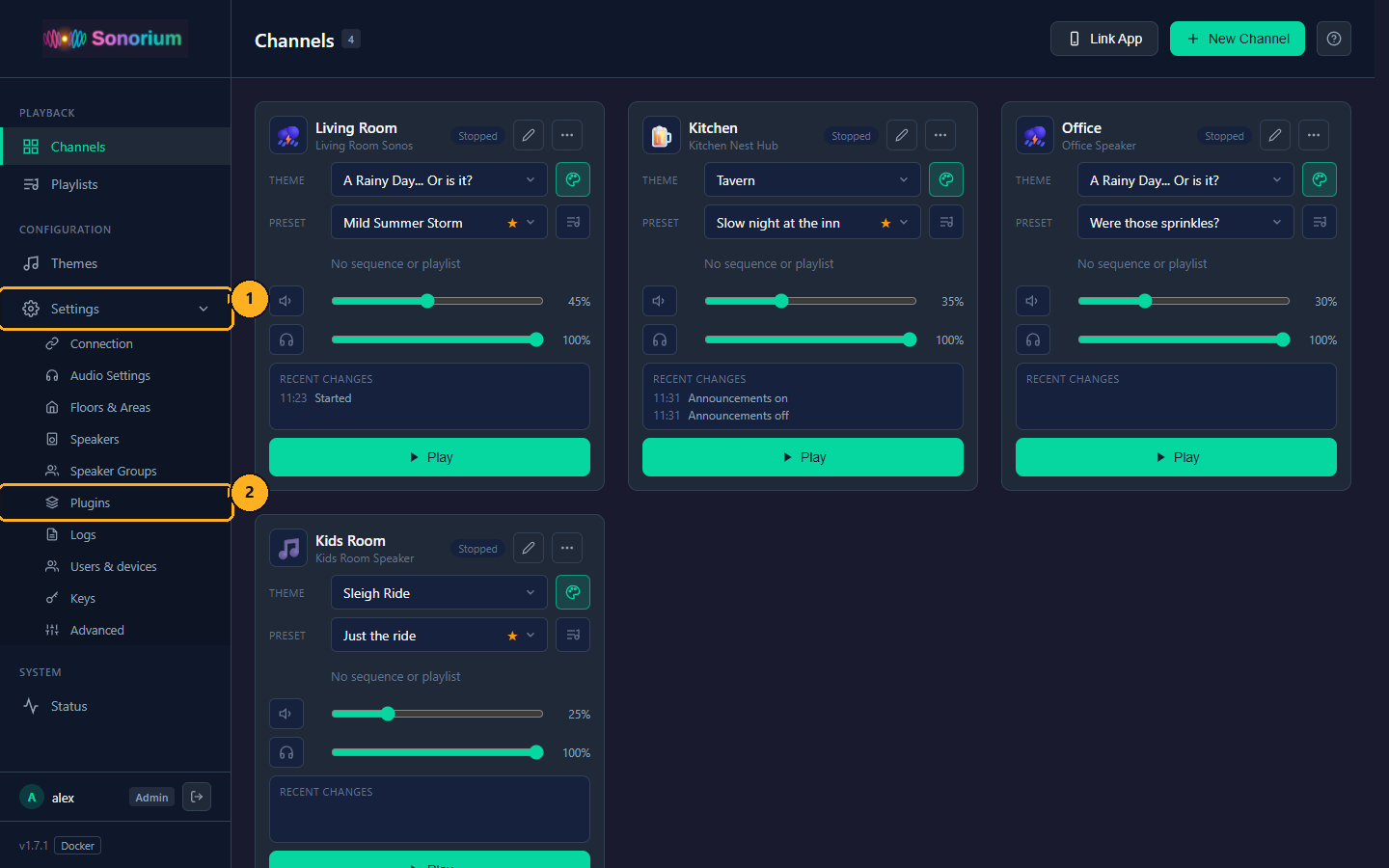Open theme palette icon for Office channel
1389x868 pixels.
click(x=1320, y=179)
